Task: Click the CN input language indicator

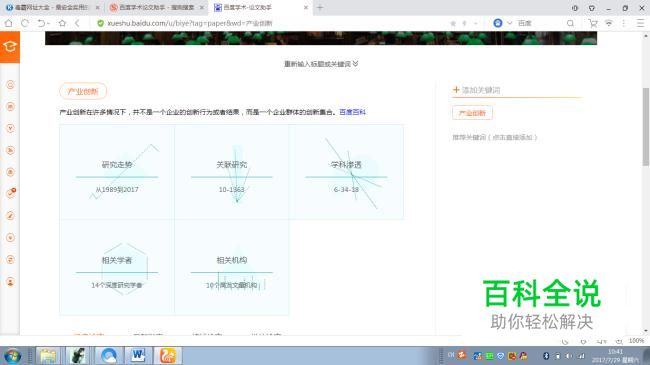Action: click(x=451, y=355)
